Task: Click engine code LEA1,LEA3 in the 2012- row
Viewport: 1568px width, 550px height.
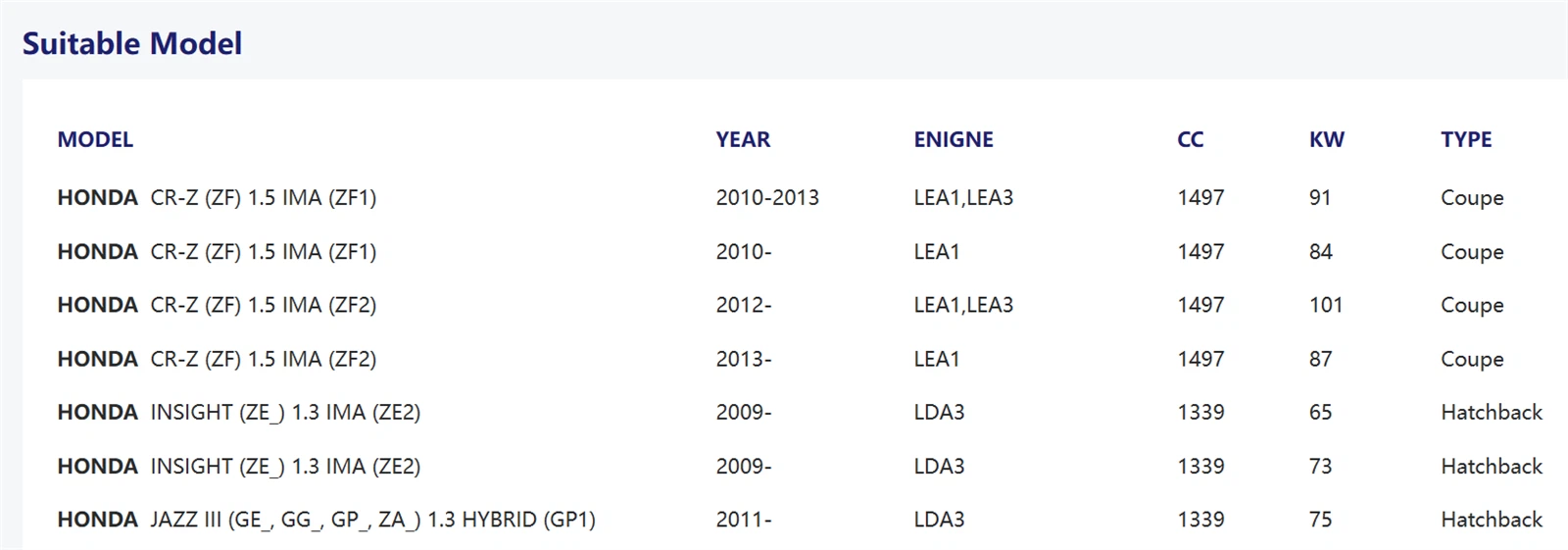Action: pos(963,305)
